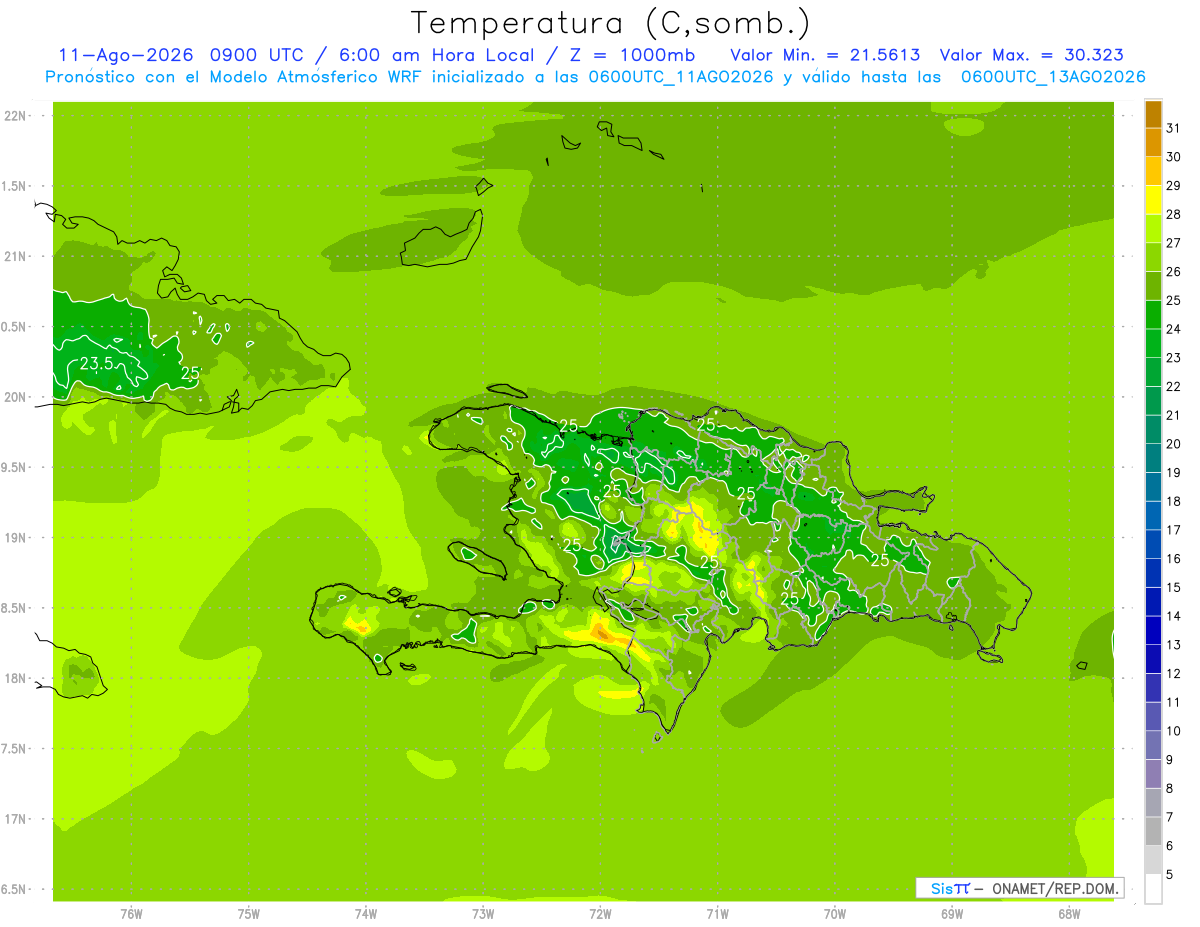
Task: Click the SisTT ONAMET/REP.DOM. credit box
Action: coord(1019,888)
